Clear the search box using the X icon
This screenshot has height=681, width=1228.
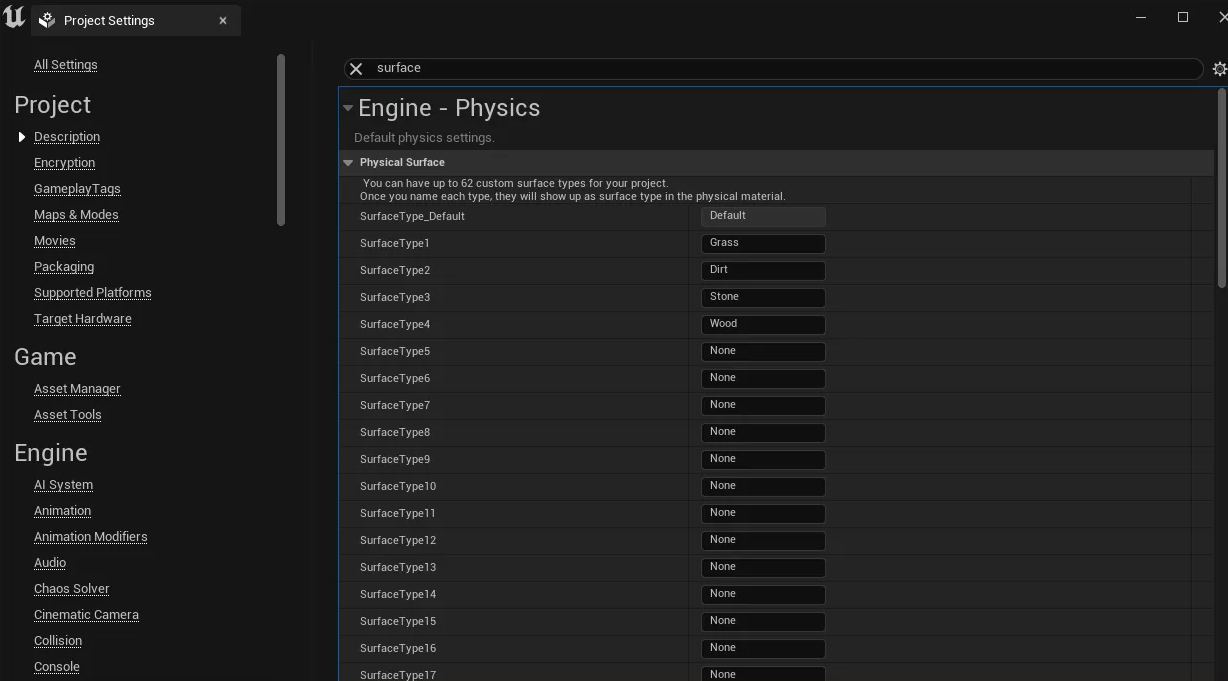coord(356,68)
